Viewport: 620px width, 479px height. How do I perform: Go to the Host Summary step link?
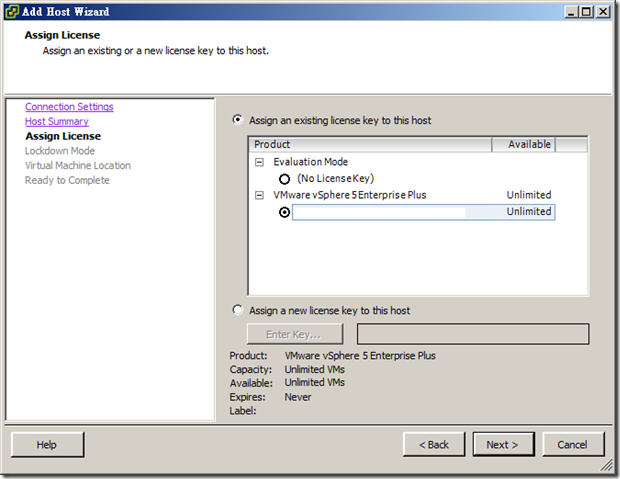[57, 121]
